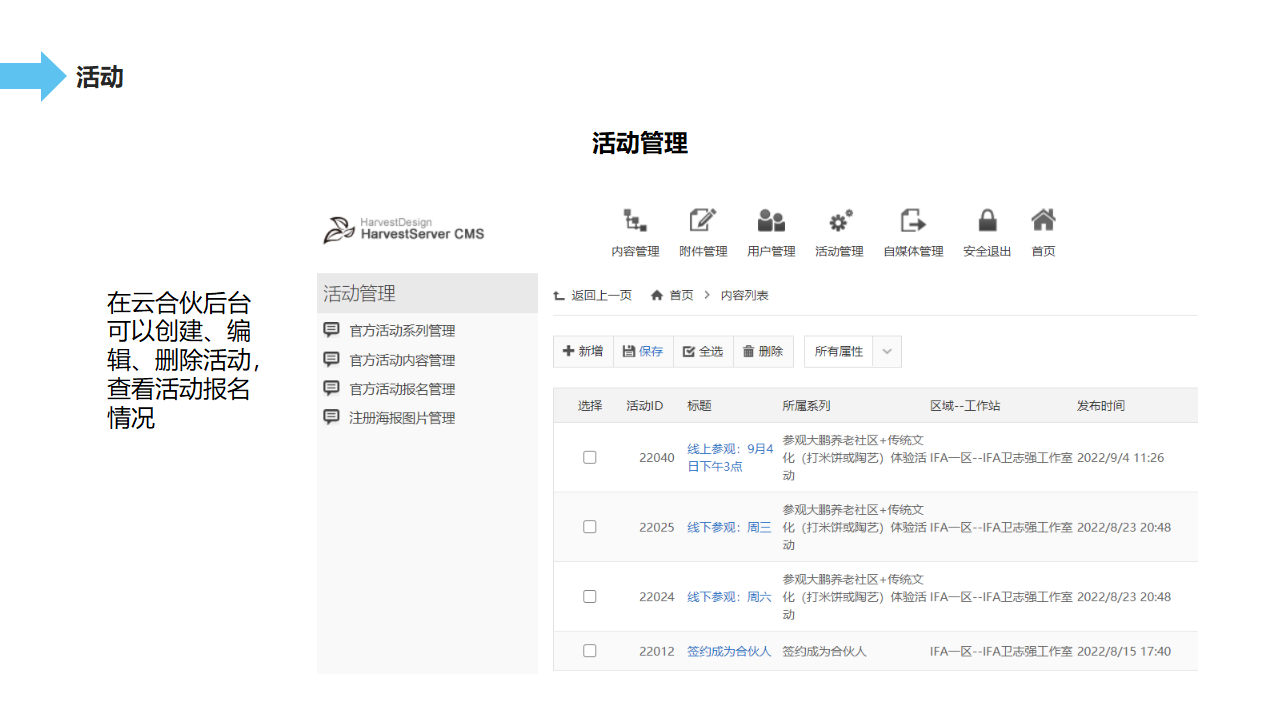This screenshot has height=720, width=1280.
Task: Open 注册海报图片管理 in sidebar
Action: (402, 418)
